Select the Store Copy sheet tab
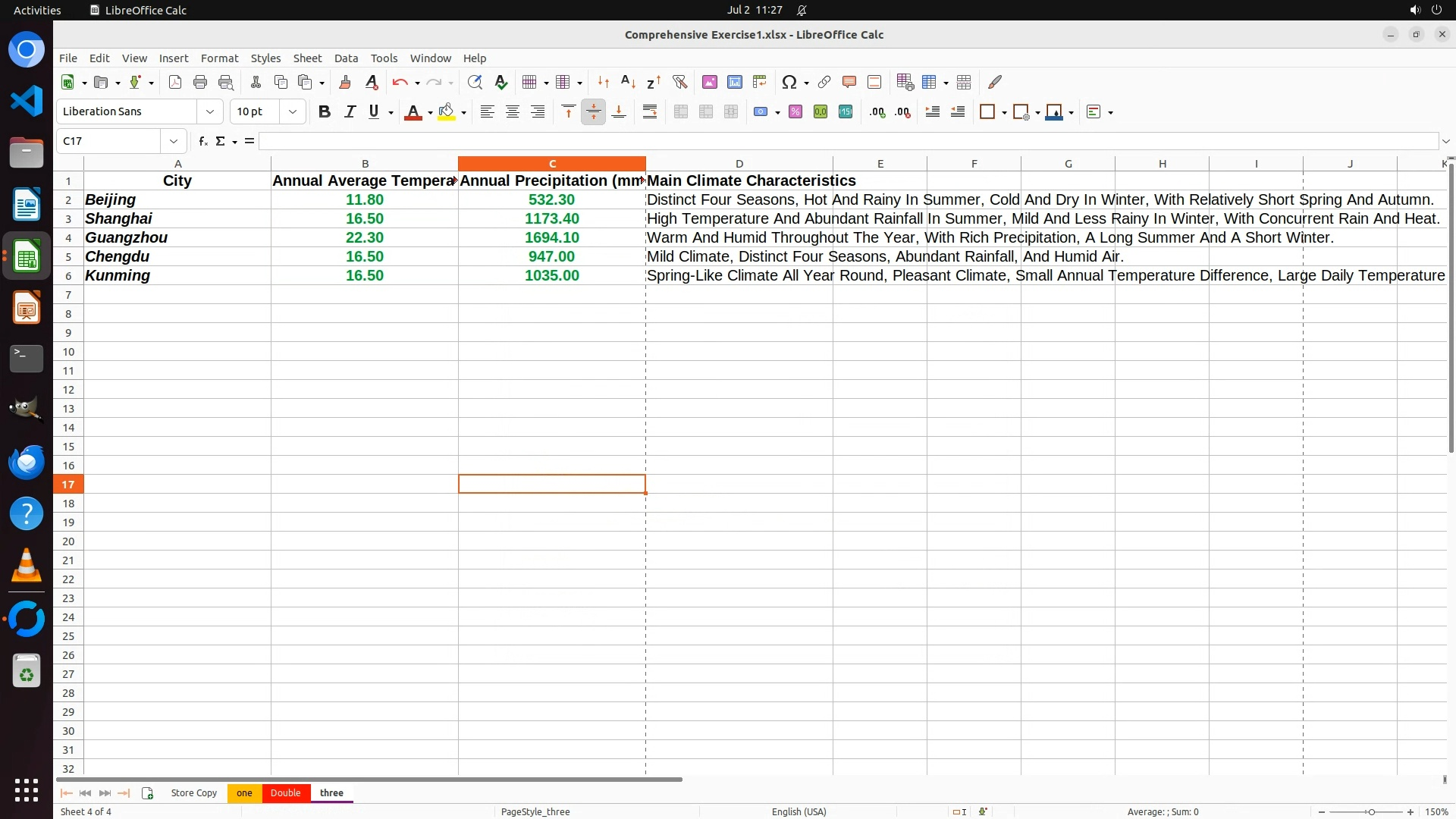 [x=194, y=793]
